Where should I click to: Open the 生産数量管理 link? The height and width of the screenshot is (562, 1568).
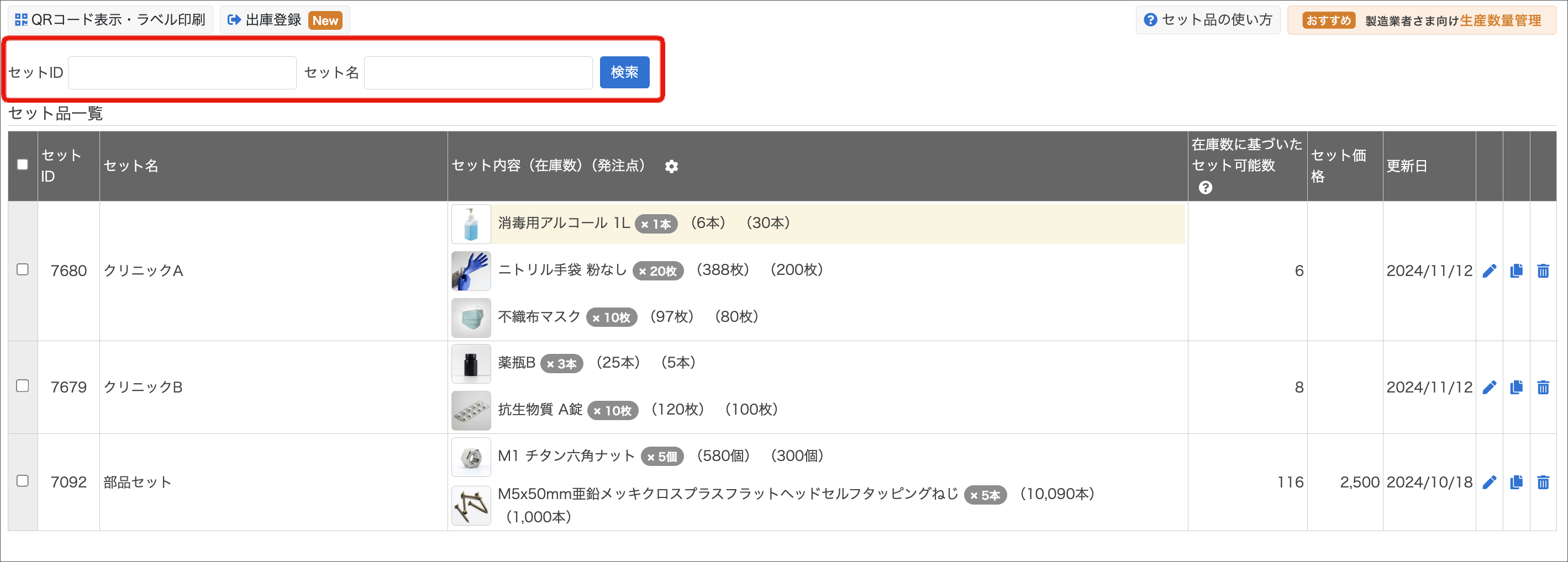[1501, 19]
